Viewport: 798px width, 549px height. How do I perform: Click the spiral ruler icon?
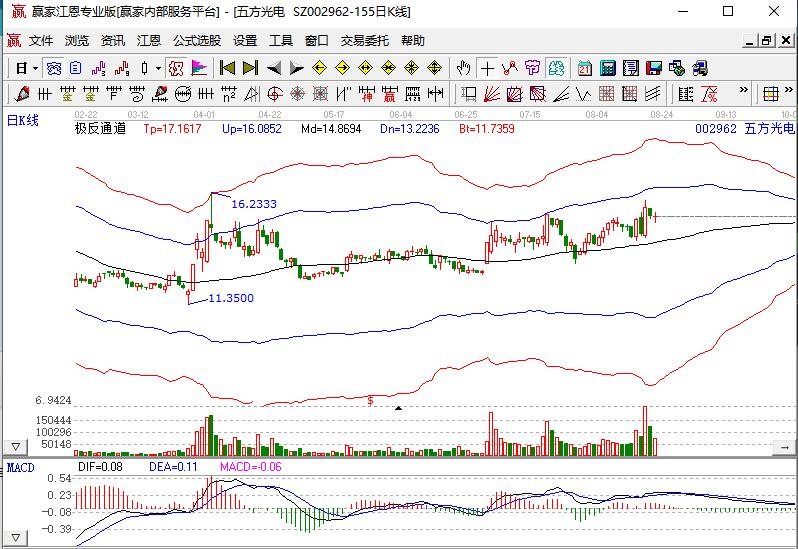(137, 94)
